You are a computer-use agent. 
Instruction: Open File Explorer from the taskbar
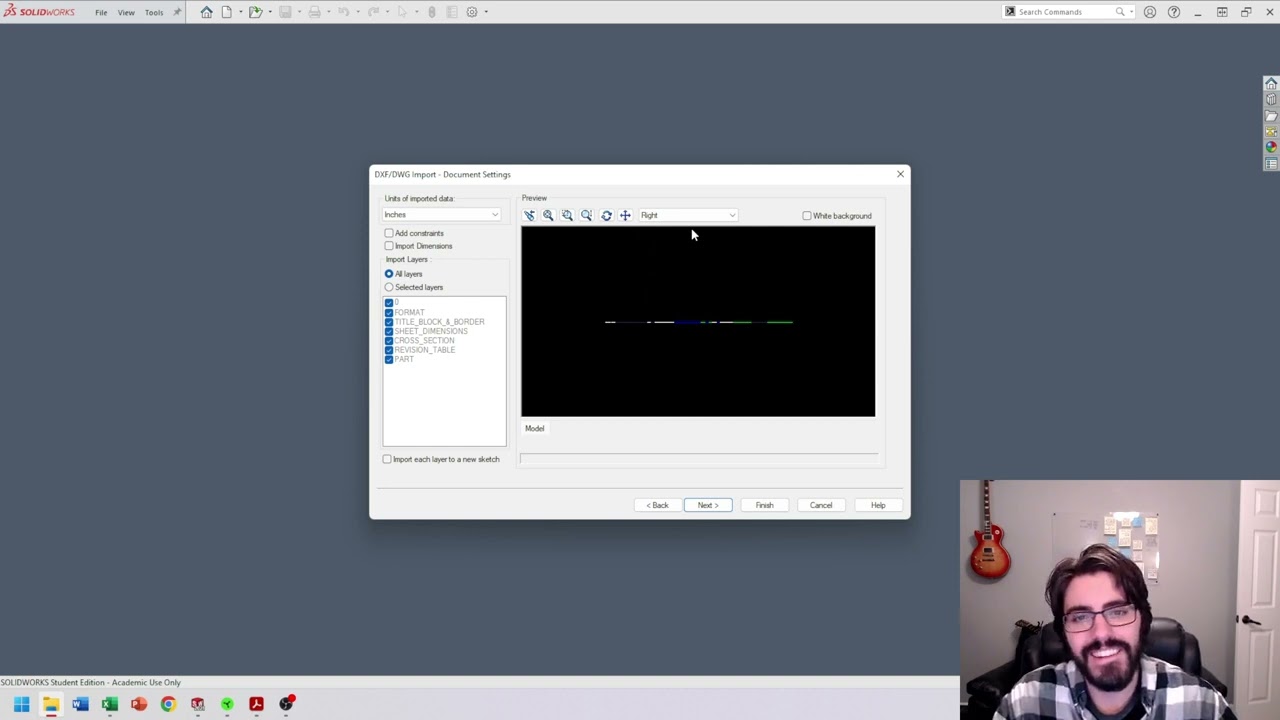pos(50,704)
